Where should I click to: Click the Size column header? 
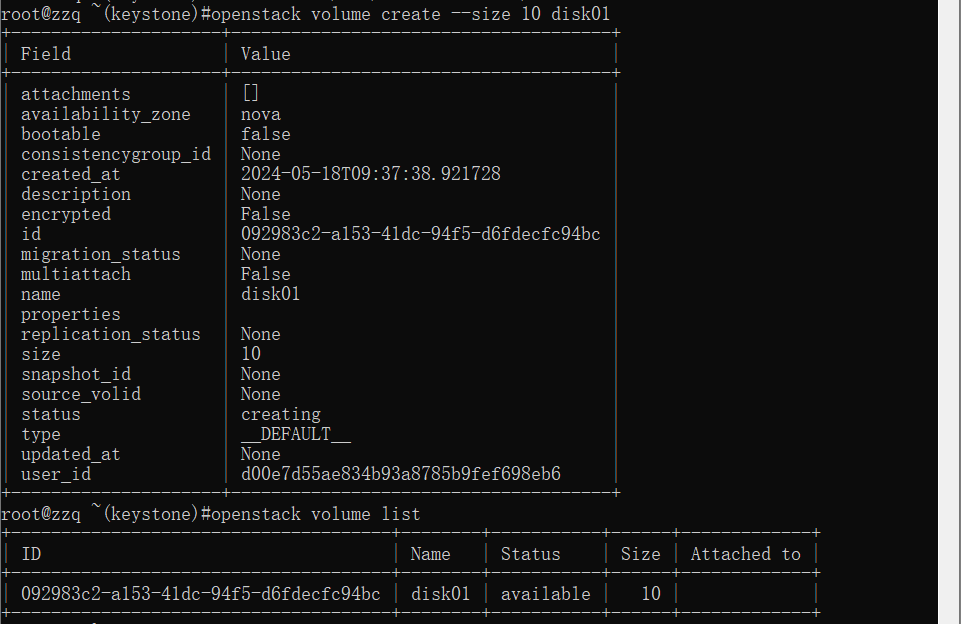pos(640,554)
